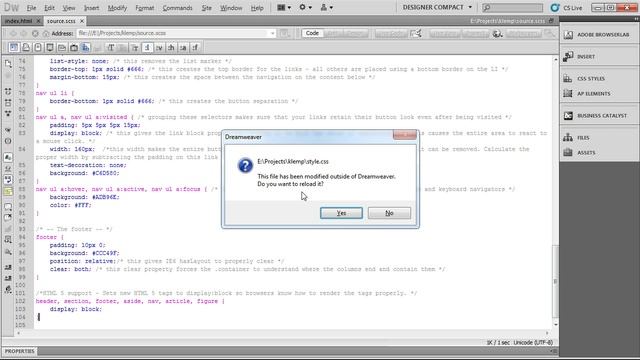This screenshot has height=360, width=640.
Task: Close the Dreamweaver reload dialog
Action: (404, 135)
